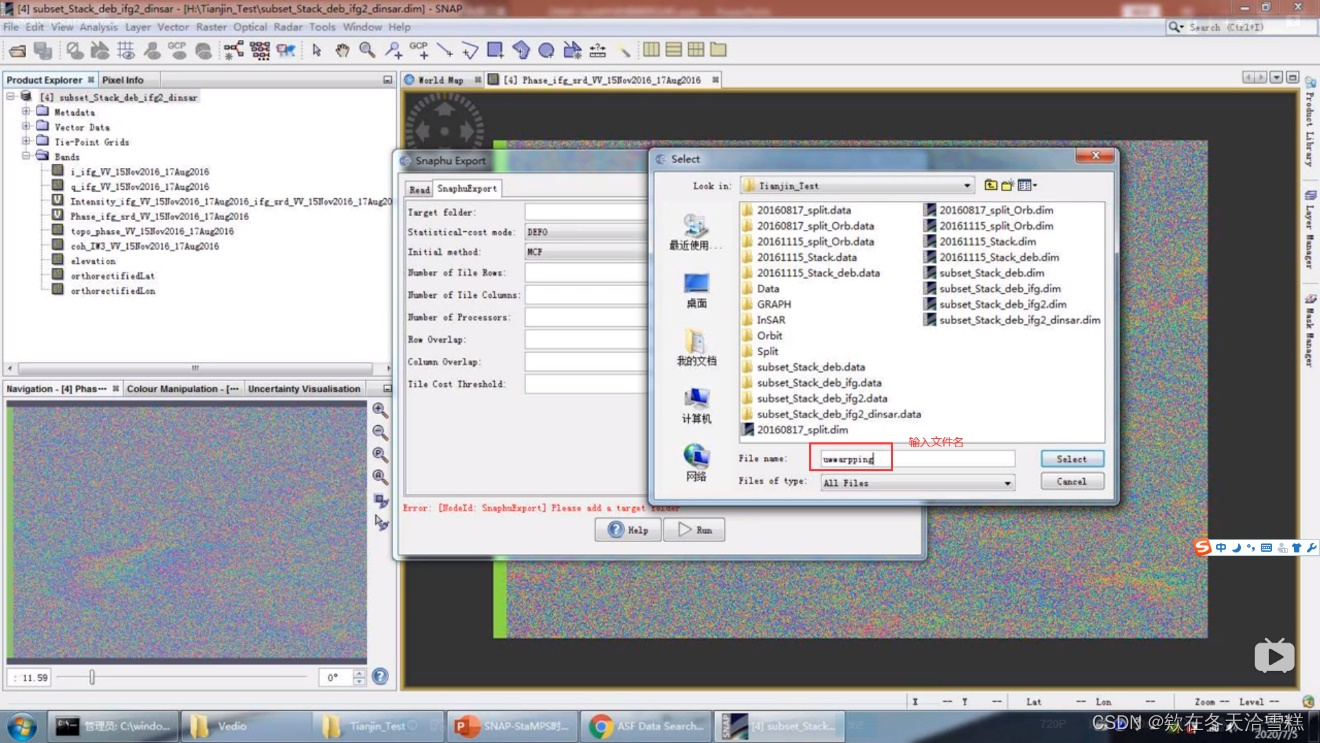The width and height of the screenshot is (1320, 743).
Task: Go up one folder level in Select dialog
Action: coord(991,185)
